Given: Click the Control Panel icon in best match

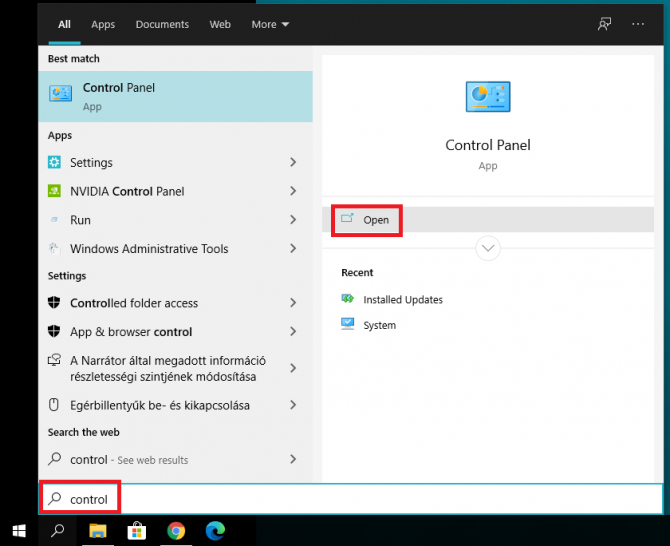Looking at the screenshot, I should [60, 93].
